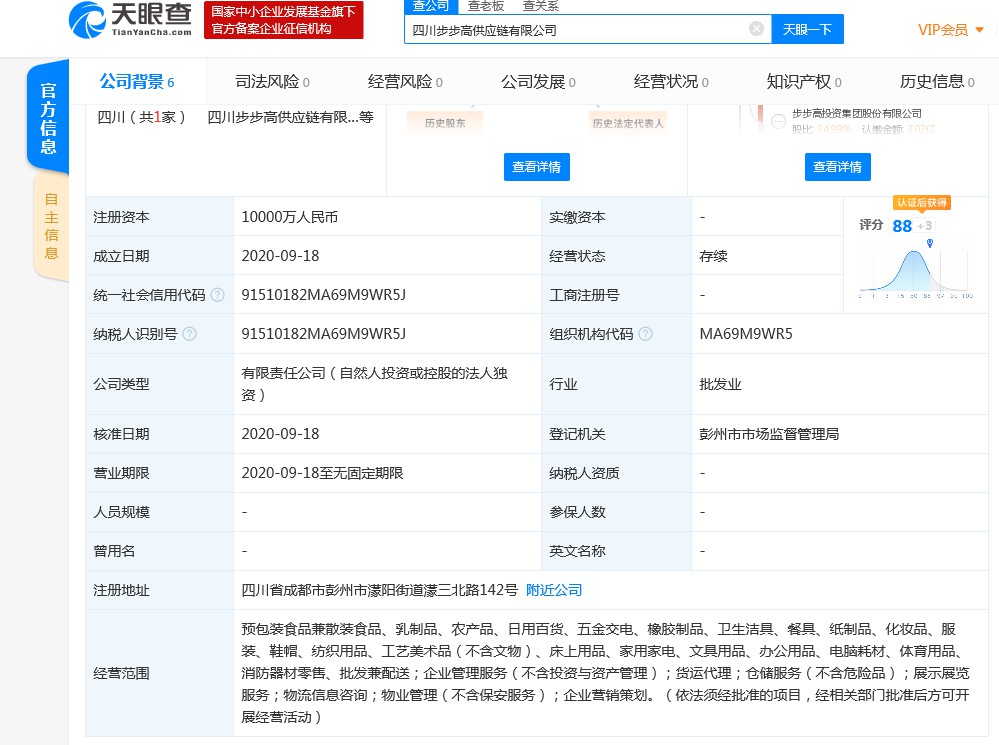Switch to 司法风险 tab
The height and width of the screenshot is (745, 999).
[273, 82]
